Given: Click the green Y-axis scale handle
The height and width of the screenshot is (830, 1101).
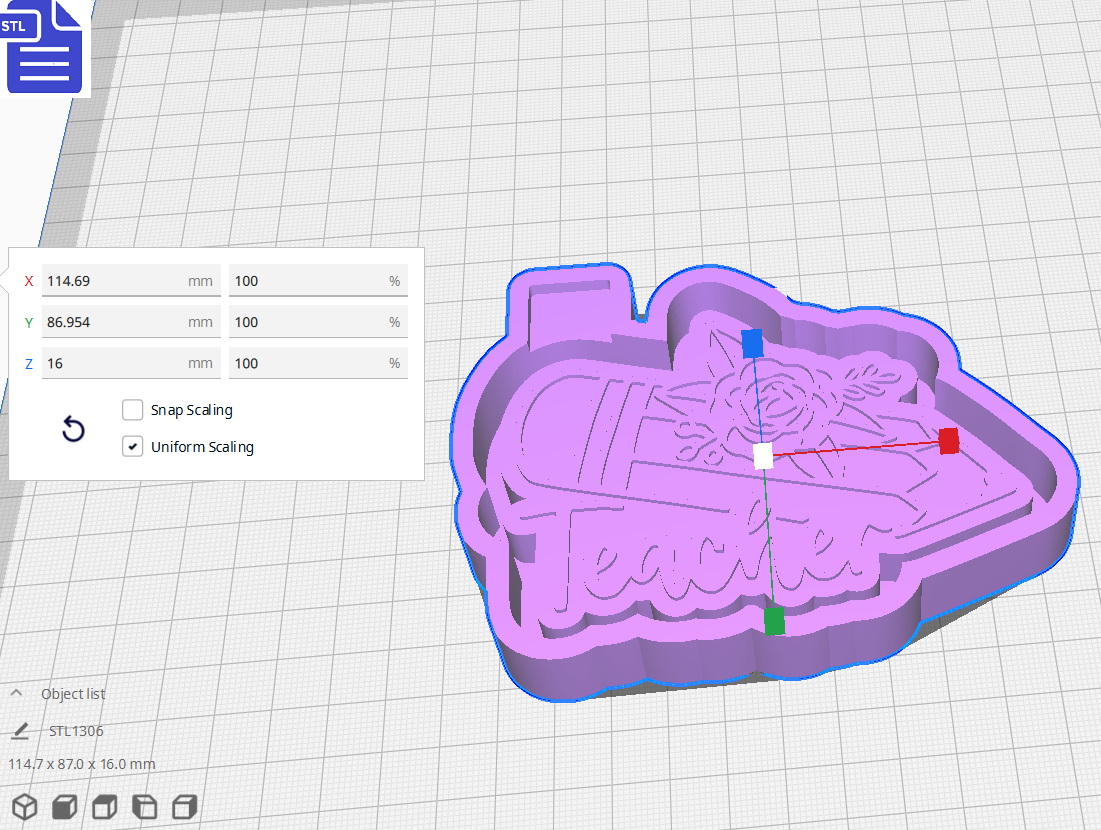Looking at the screenshot, I should [774, 621].
